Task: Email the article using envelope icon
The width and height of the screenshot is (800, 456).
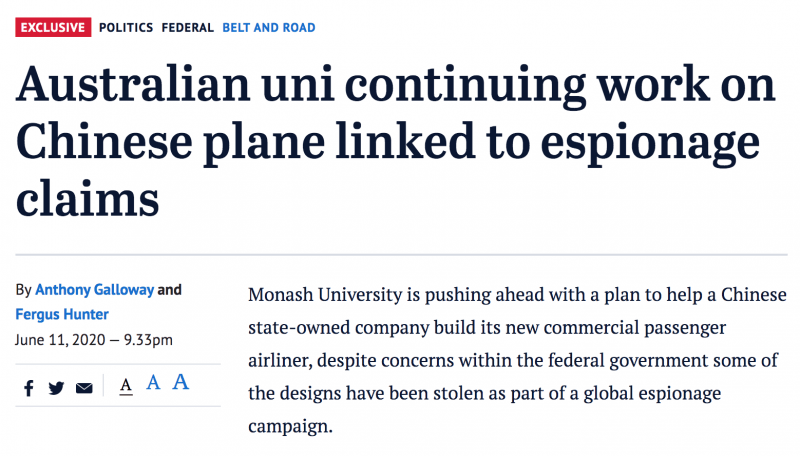Action: [84, 389]
